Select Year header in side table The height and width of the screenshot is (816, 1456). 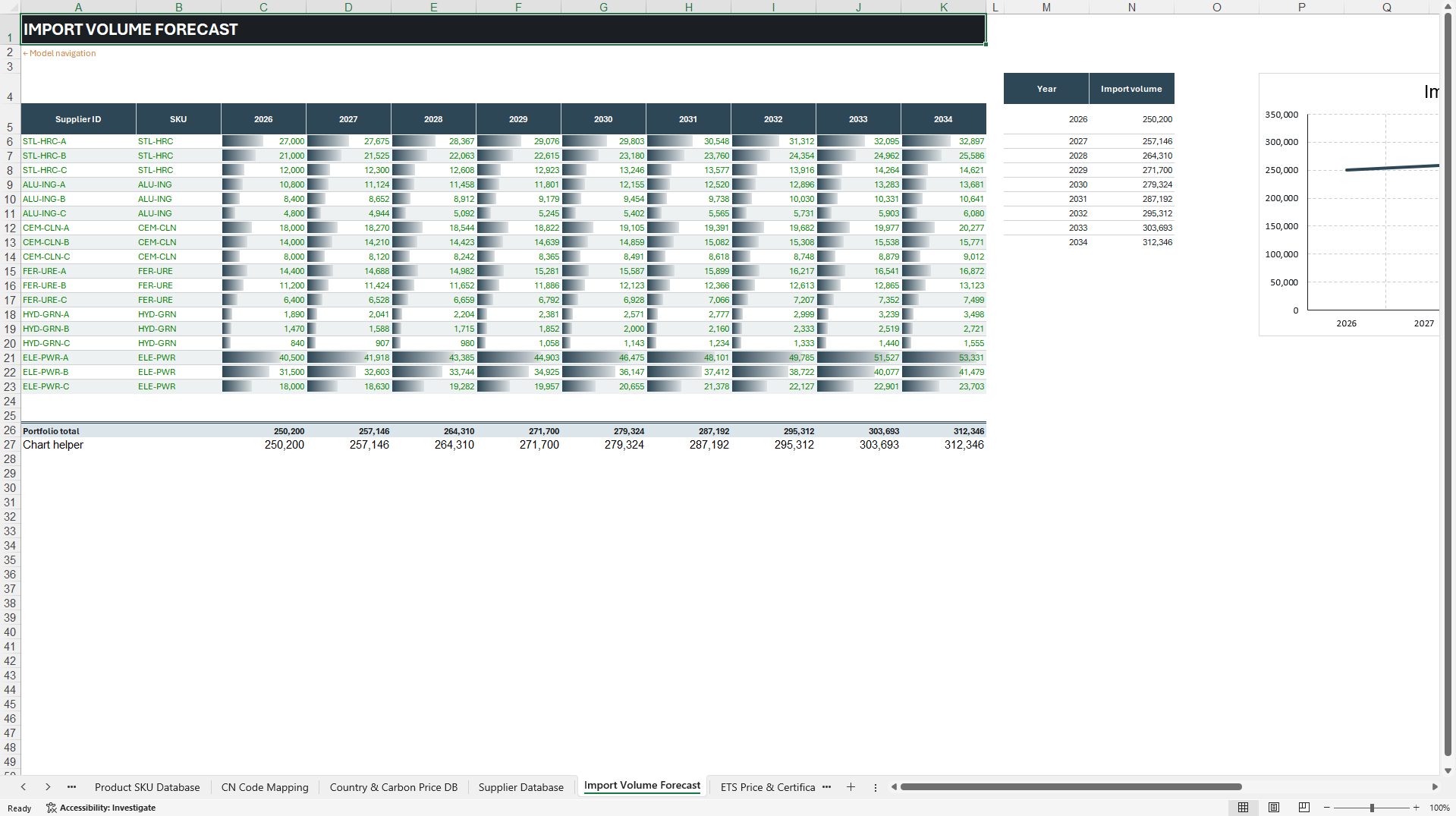(1046, 89)
